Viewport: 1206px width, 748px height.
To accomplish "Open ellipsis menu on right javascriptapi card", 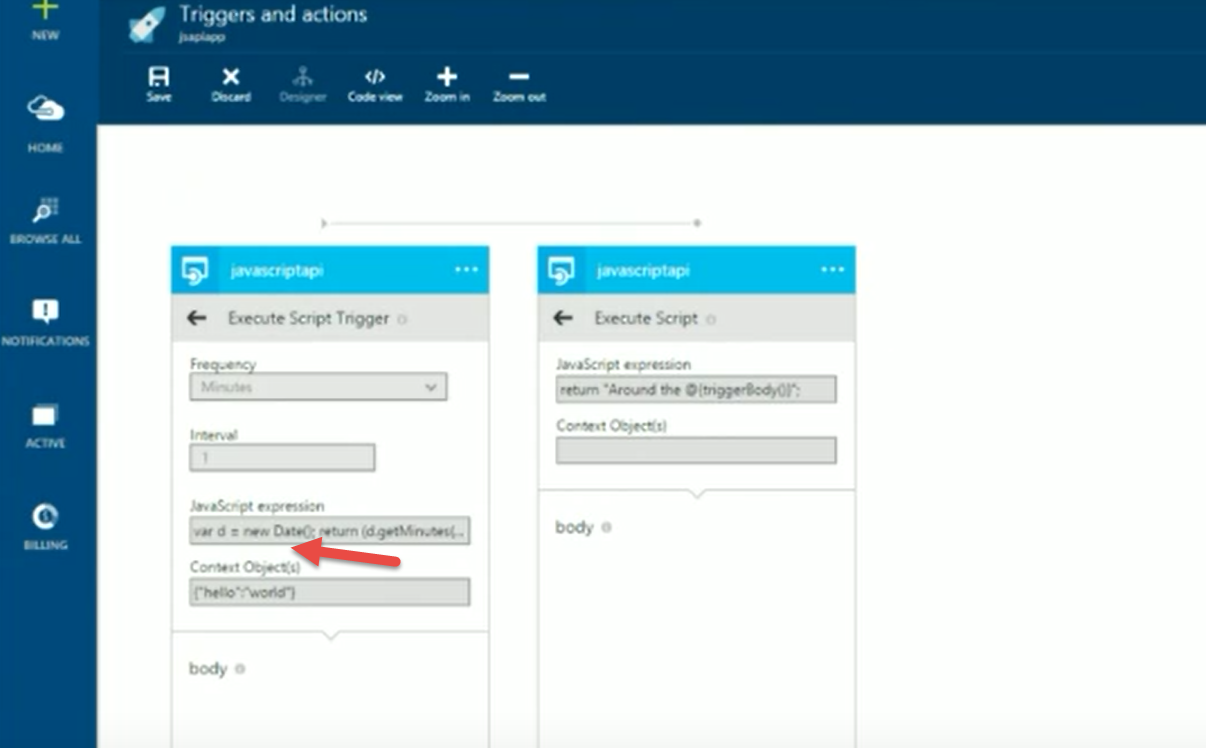I will coord(833,270).
